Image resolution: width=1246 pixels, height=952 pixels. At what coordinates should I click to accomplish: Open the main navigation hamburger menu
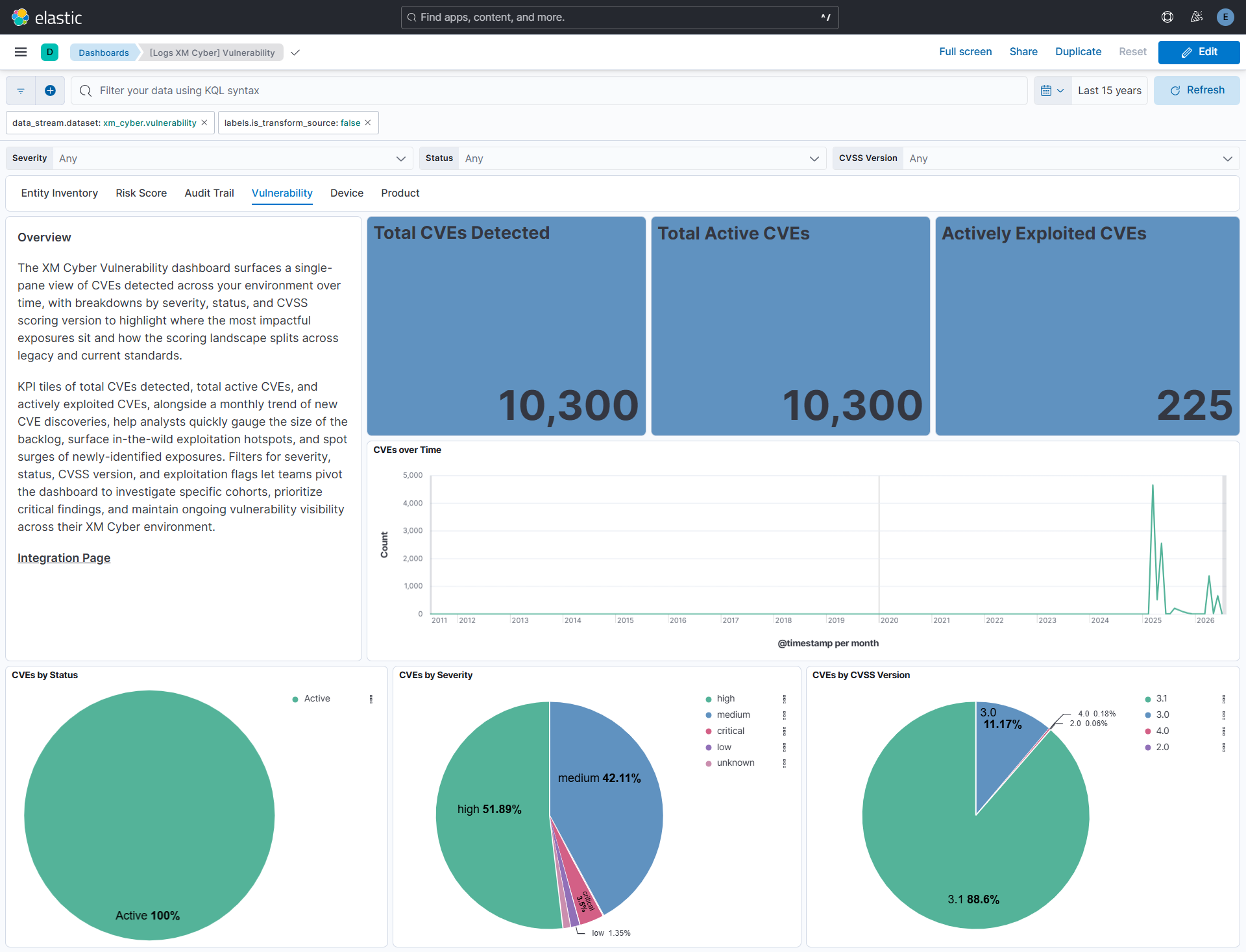[x=21, y=52]
